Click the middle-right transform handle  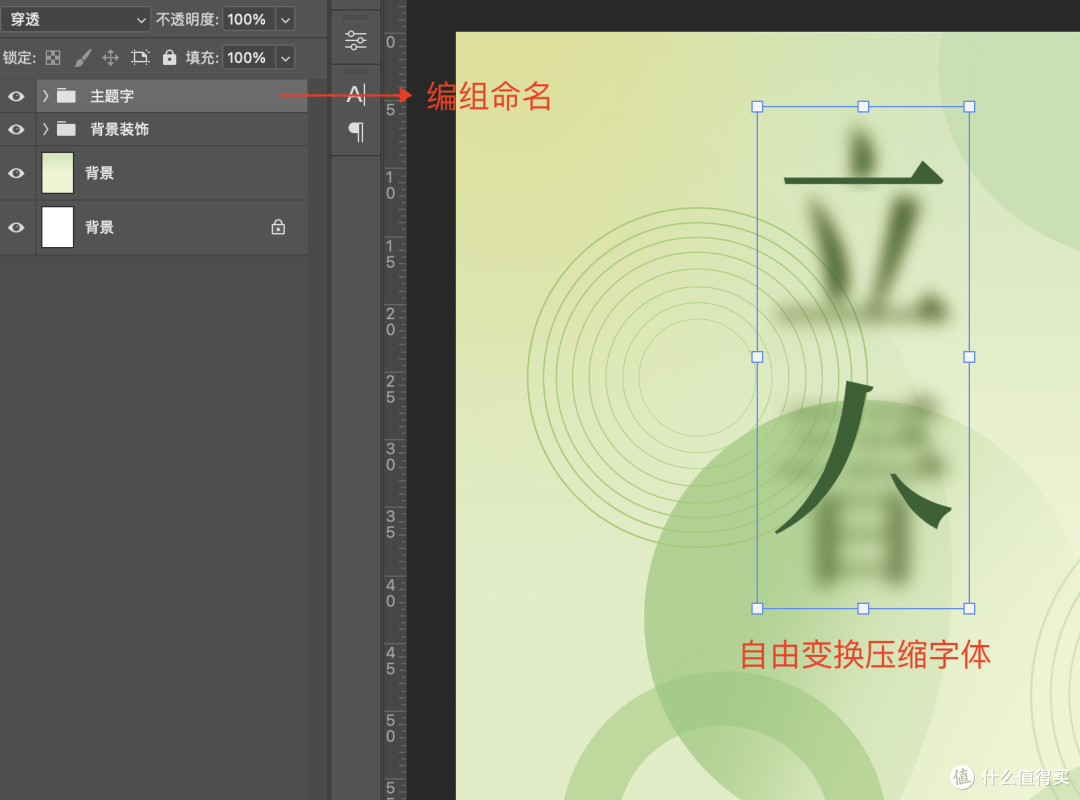pos(969,357)
